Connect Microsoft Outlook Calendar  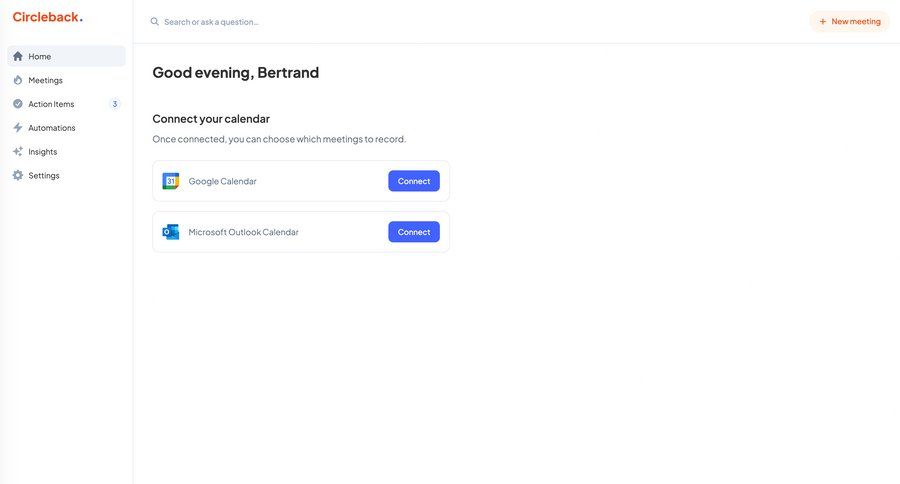(x=414, y=232)
